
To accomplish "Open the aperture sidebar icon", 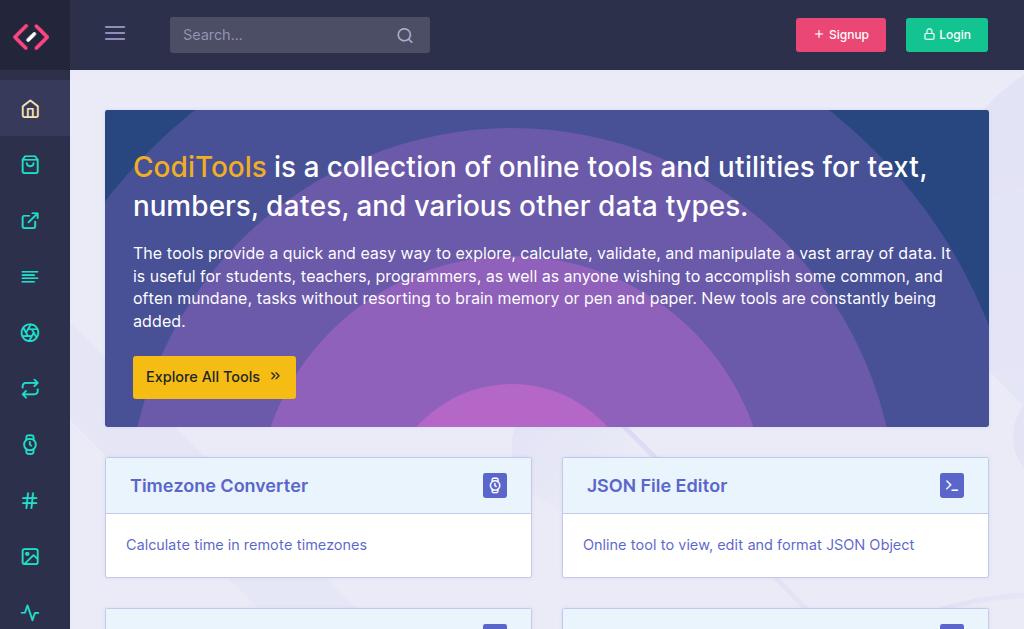I will [x=30, y=333].
